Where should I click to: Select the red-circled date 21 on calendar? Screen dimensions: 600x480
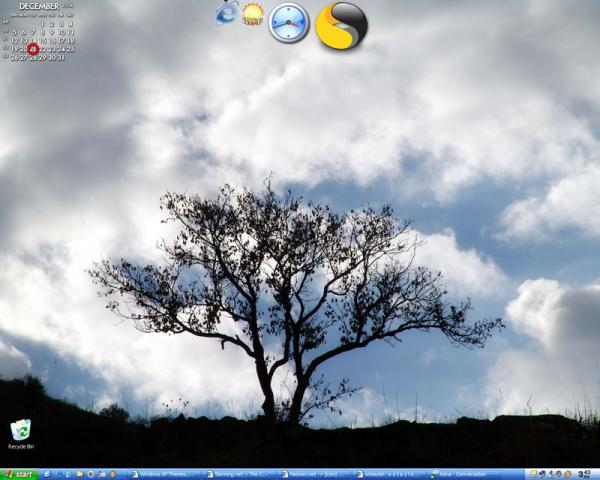[x=33, y=49]
